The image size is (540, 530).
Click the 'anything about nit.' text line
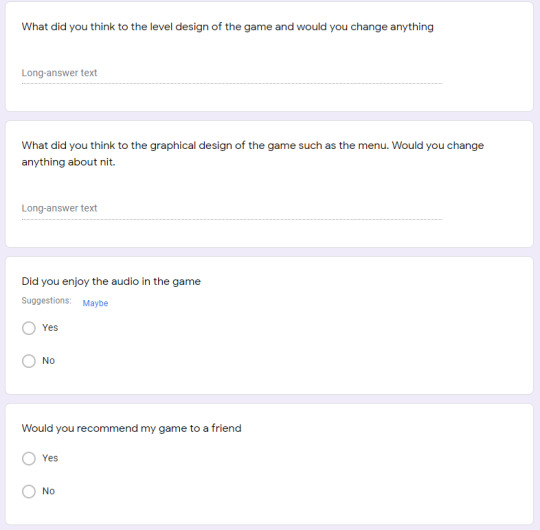(68, 162)
